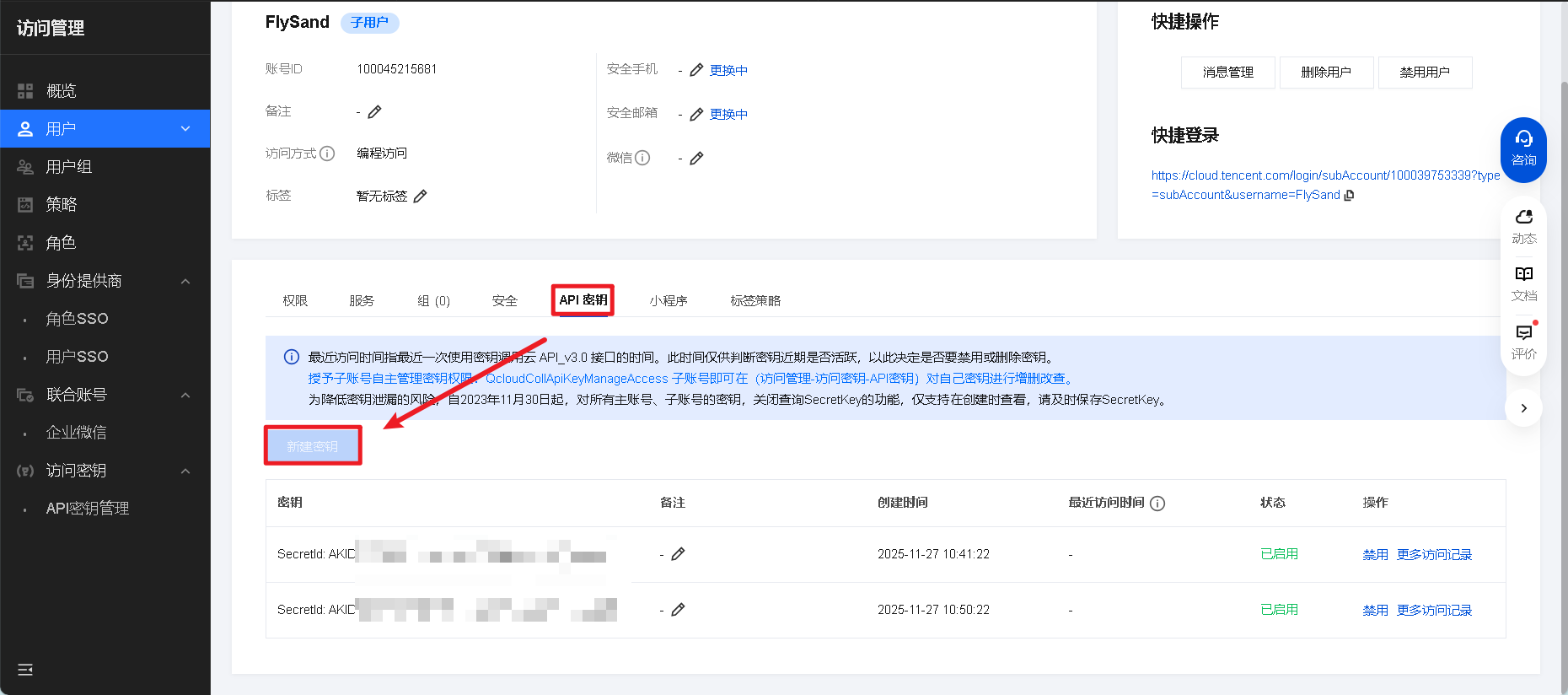Viewport: 1568px width, 695px height.
Task: Collapse sidebar using bottom menu icon
Action: click(x=25, y=670)
